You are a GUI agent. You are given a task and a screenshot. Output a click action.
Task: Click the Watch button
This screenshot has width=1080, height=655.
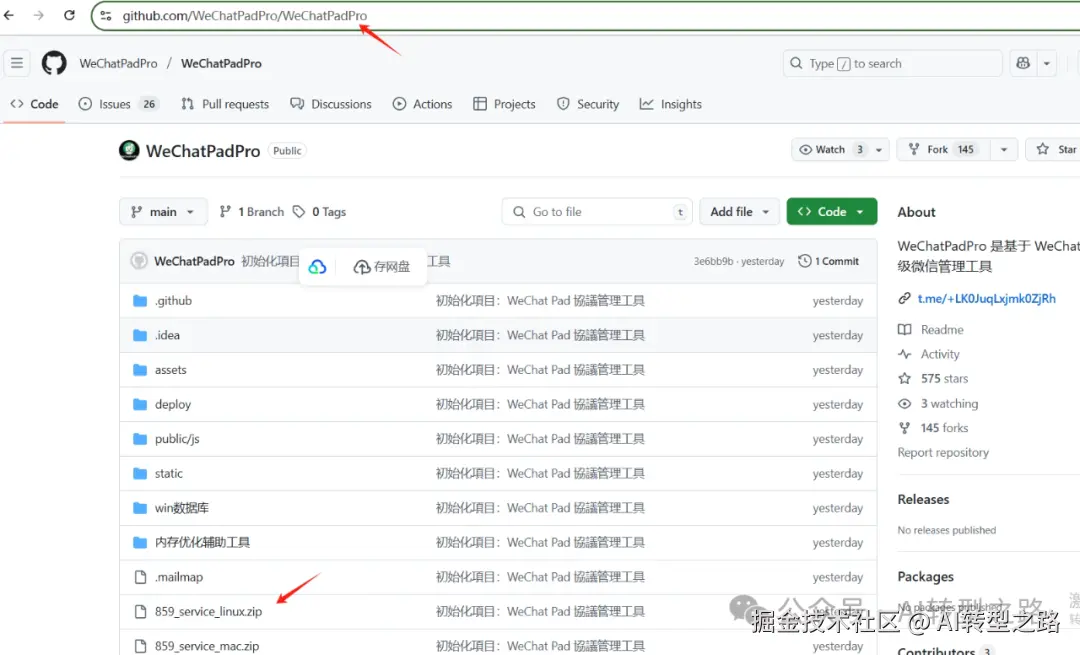830,149
